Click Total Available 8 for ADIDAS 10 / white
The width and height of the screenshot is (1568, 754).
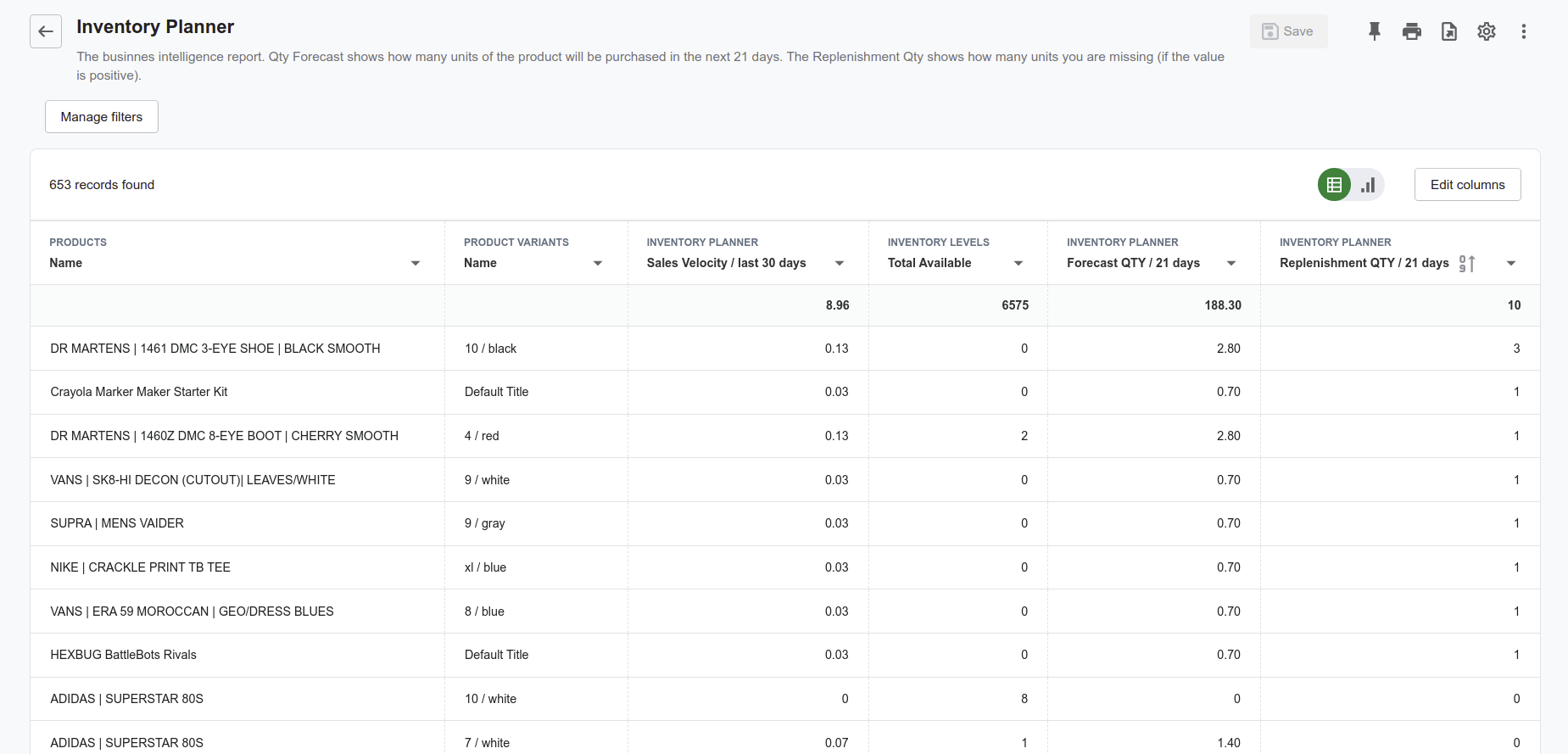[x=1024, y=699]
